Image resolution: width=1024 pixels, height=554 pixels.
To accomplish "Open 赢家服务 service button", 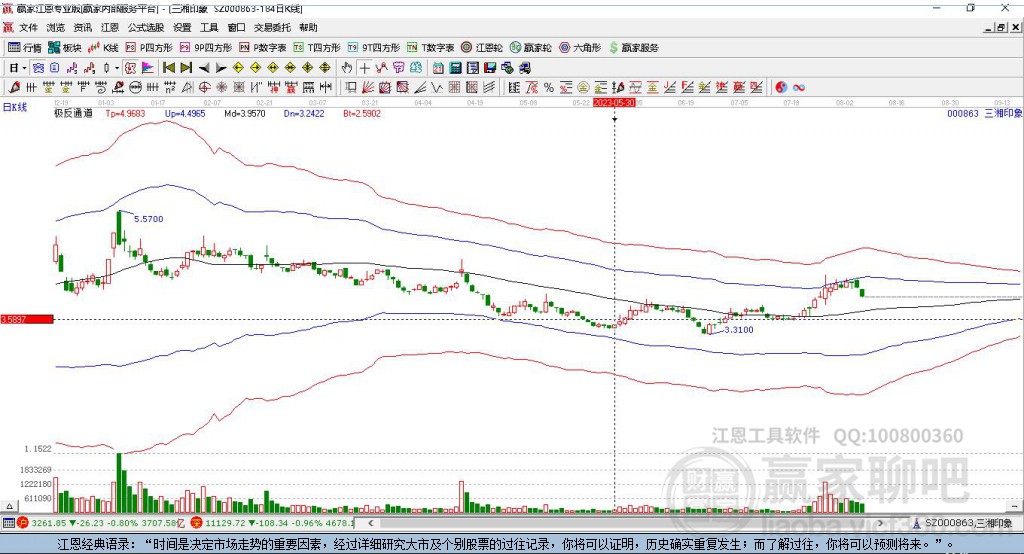I will point(633,48).
